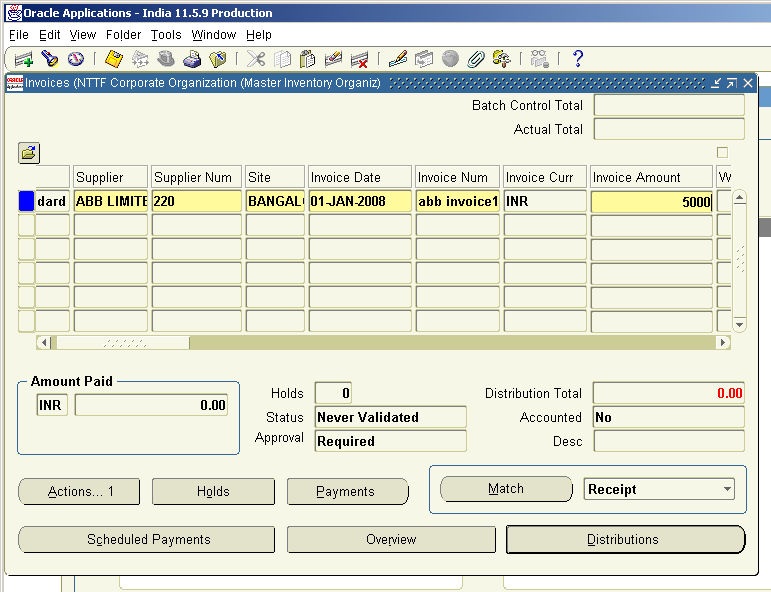Screen dimensions: 771x592
Task: Open the Edit menu
Action: coord(50,35)
